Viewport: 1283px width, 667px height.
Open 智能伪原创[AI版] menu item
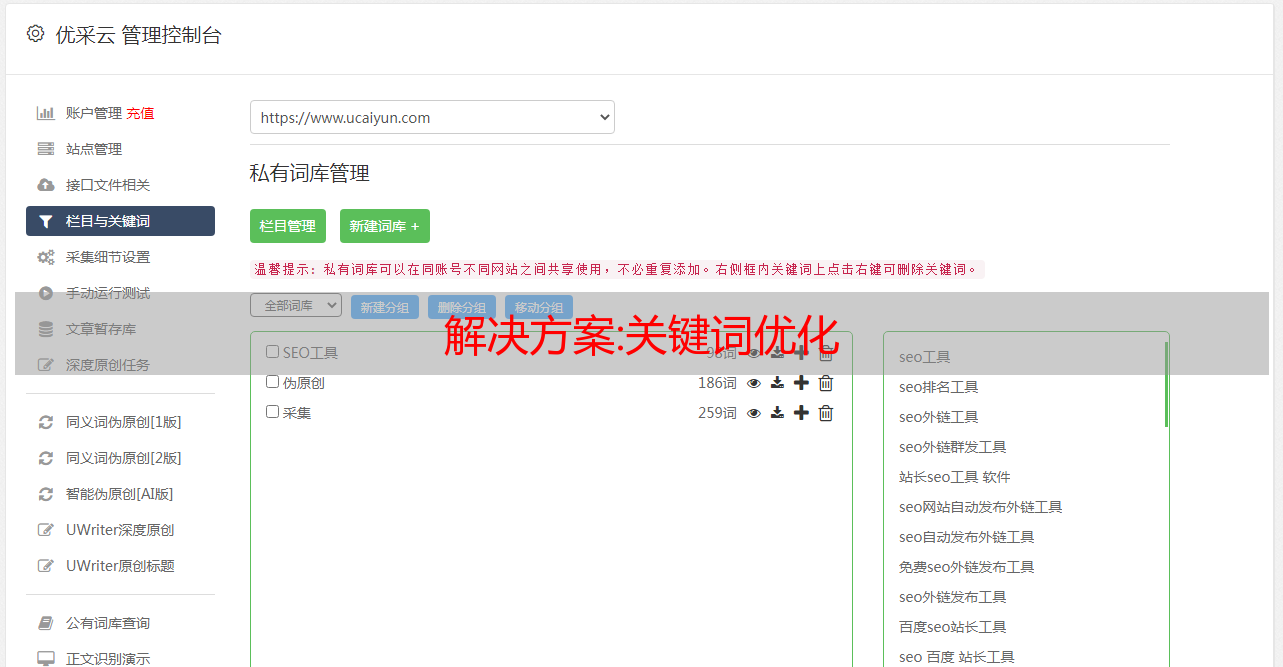coord(120,494)
